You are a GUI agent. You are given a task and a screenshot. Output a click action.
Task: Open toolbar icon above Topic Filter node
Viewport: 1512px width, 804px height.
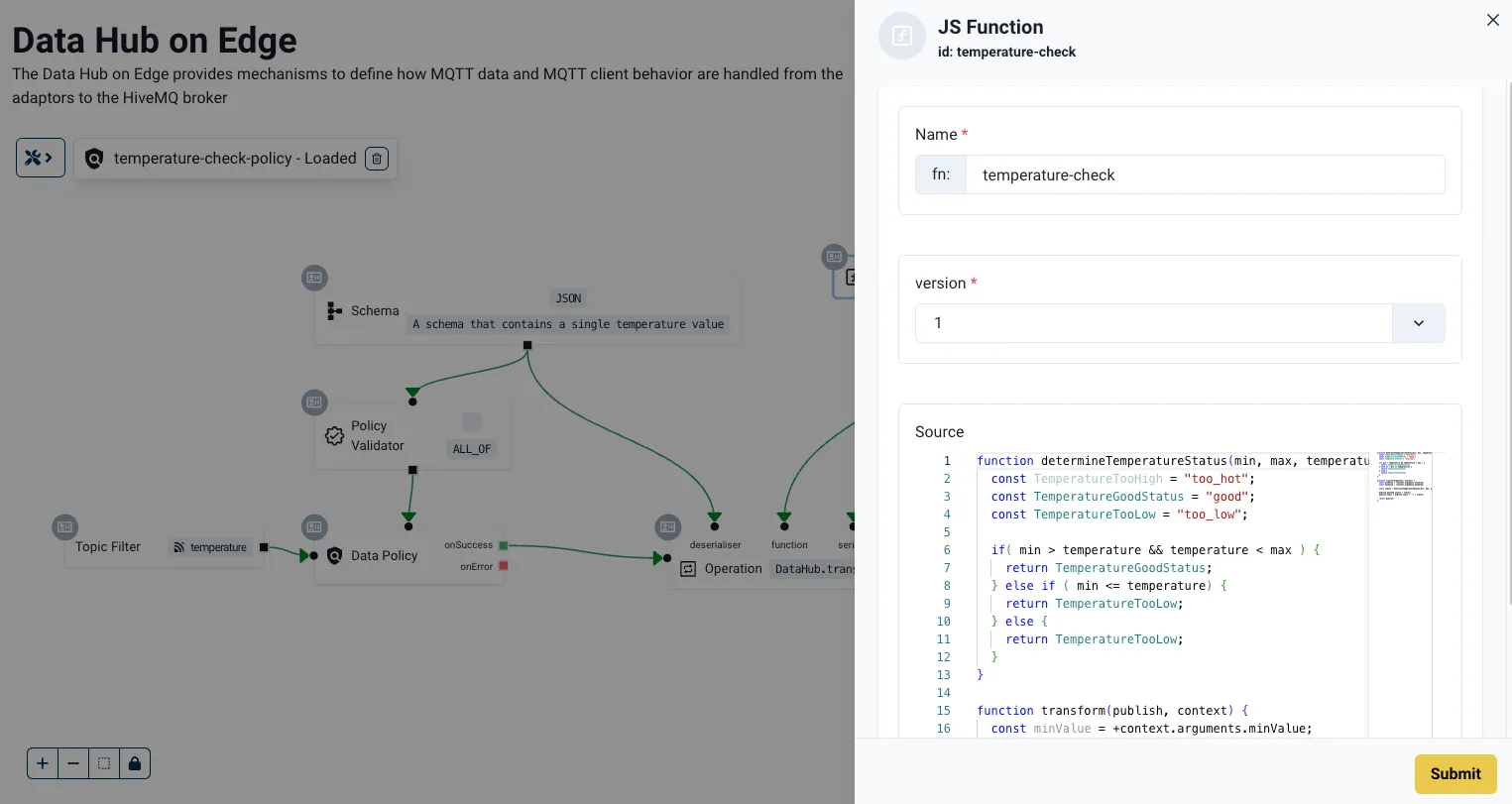pyautogui.click(x=64, y=526)
